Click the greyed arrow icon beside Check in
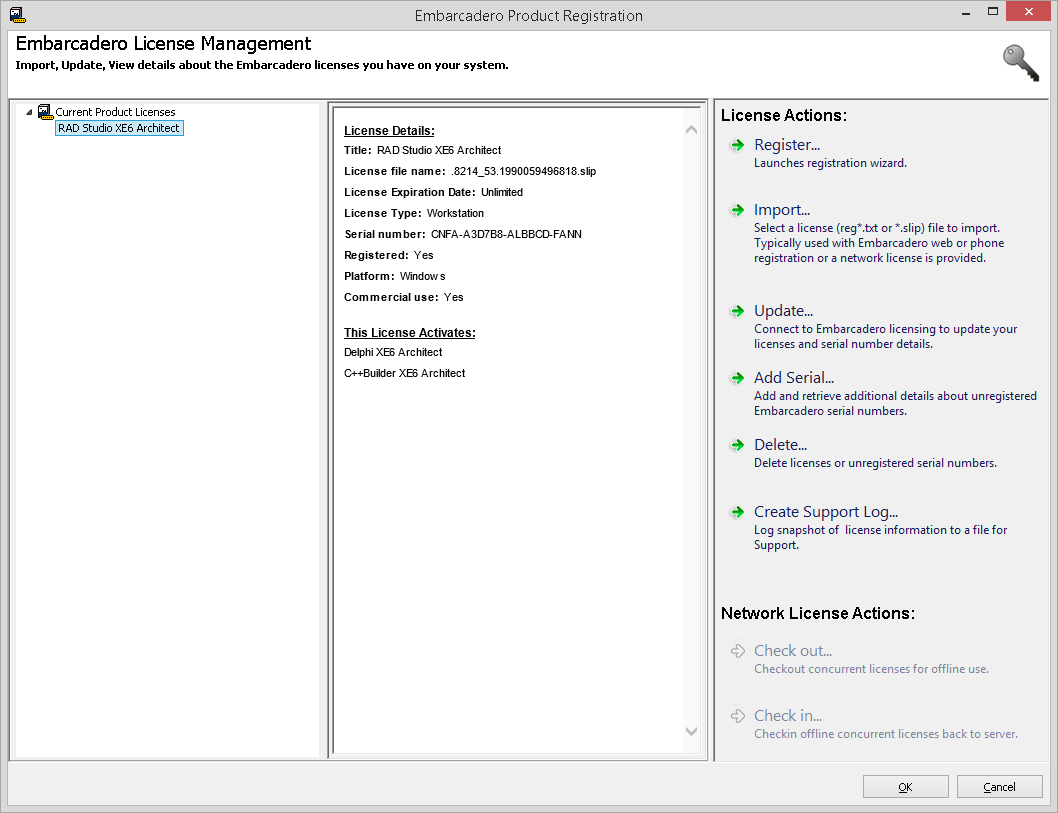Viewport: 1058px width, 813px height. (737, 716)
